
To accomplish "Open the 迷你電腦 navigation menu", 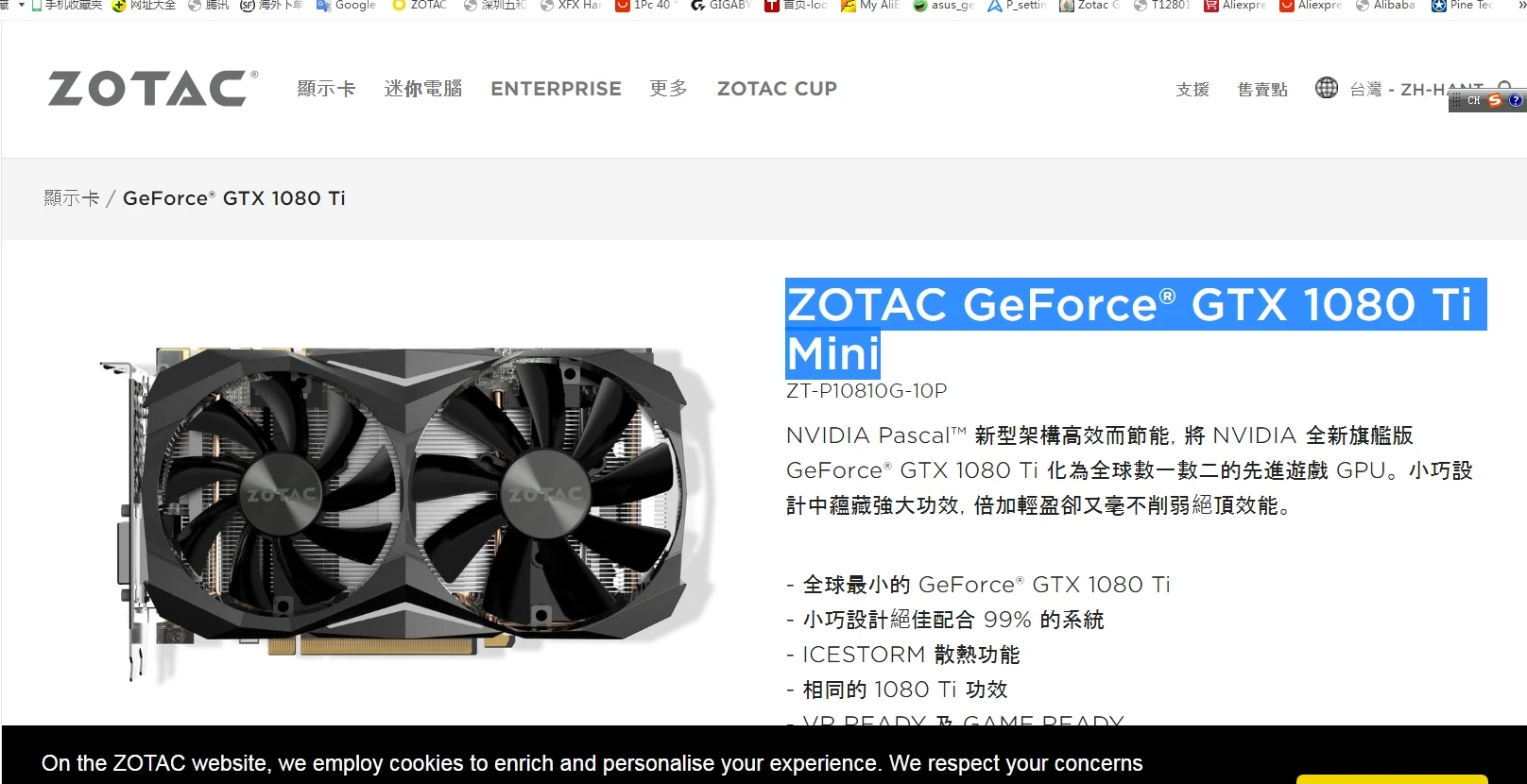I will pos(423,89).
